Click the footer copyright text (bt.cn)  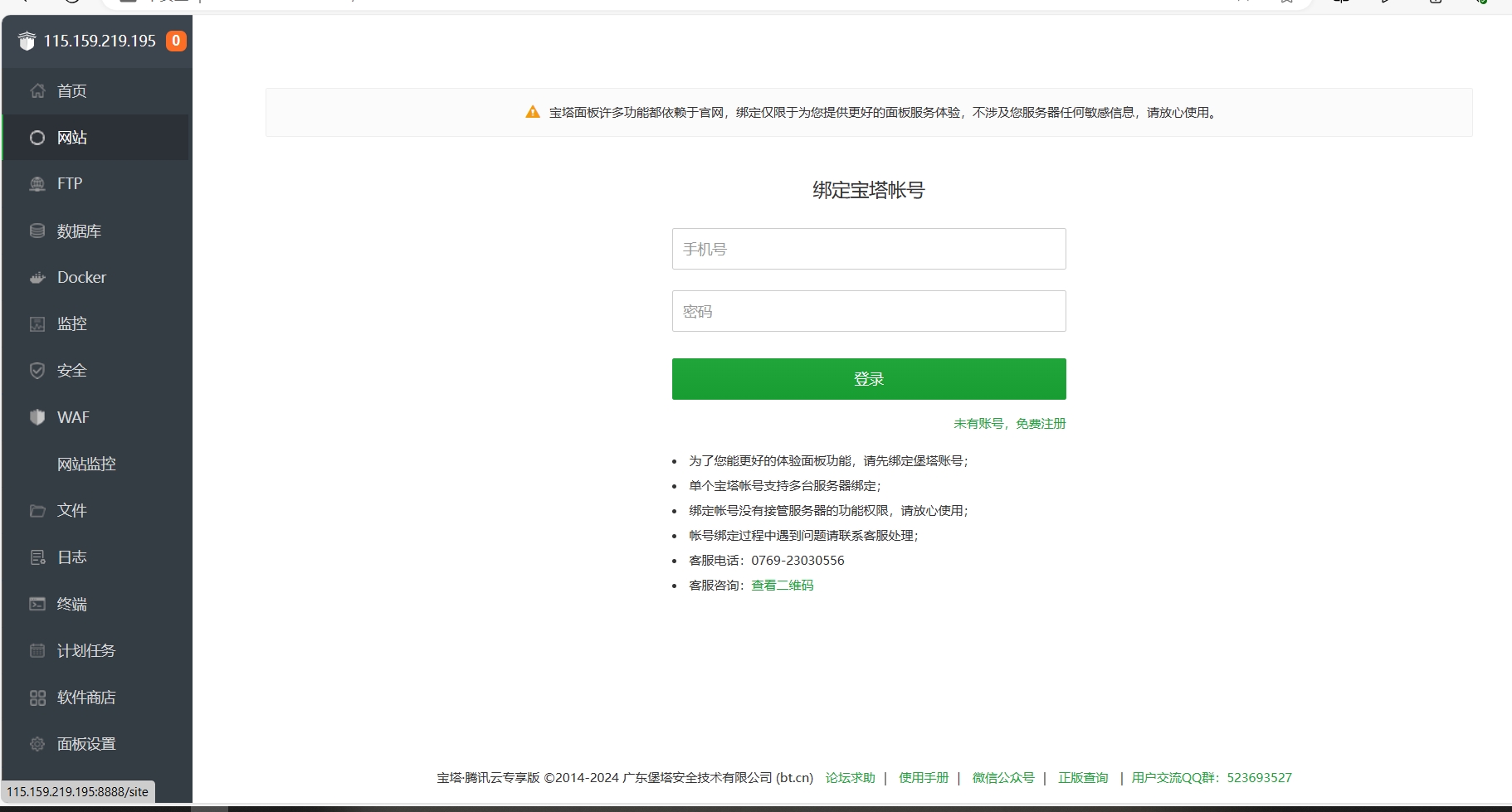point(625,778)
